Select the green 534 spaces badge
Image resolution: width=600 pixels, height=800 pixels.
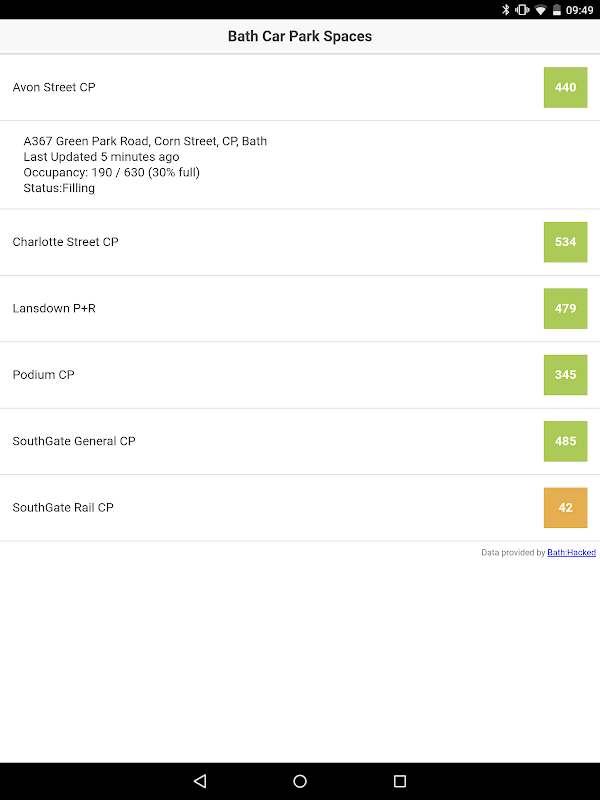pyautogui.click(x=565, y=242)
